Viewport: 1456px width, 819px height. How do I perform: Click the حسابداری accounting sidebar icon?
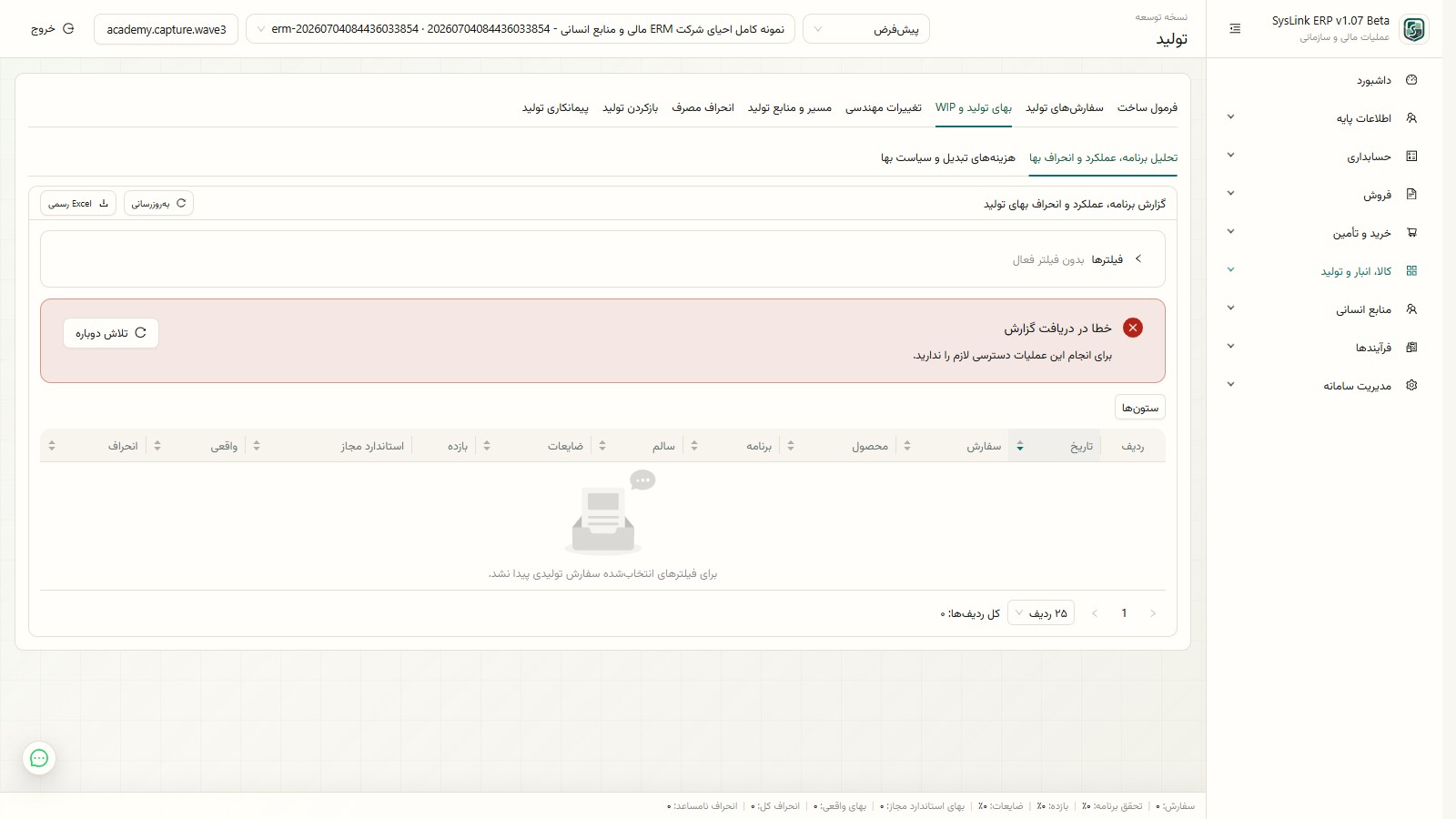1411,157
